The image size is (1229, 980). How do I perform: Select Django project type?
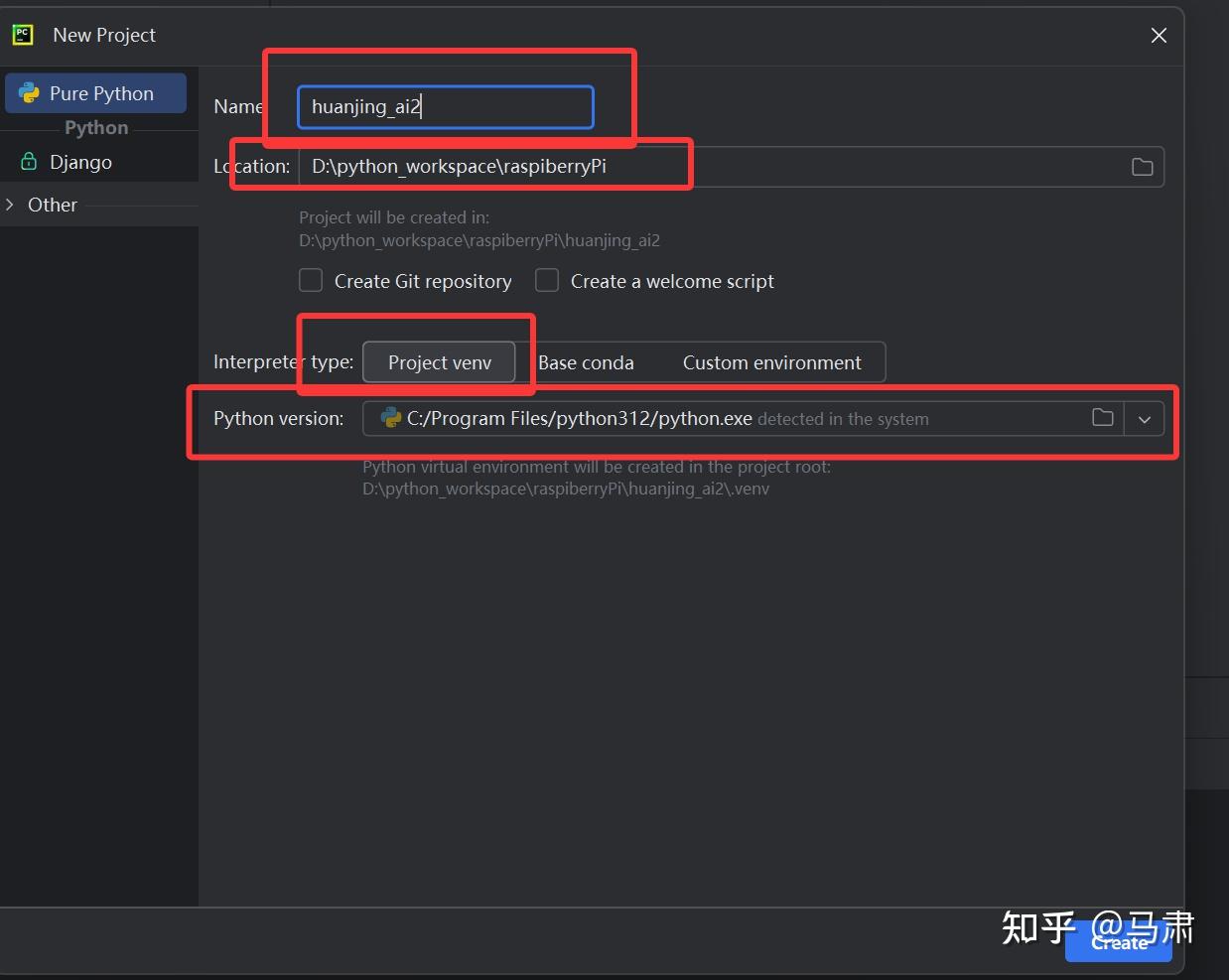80,162
